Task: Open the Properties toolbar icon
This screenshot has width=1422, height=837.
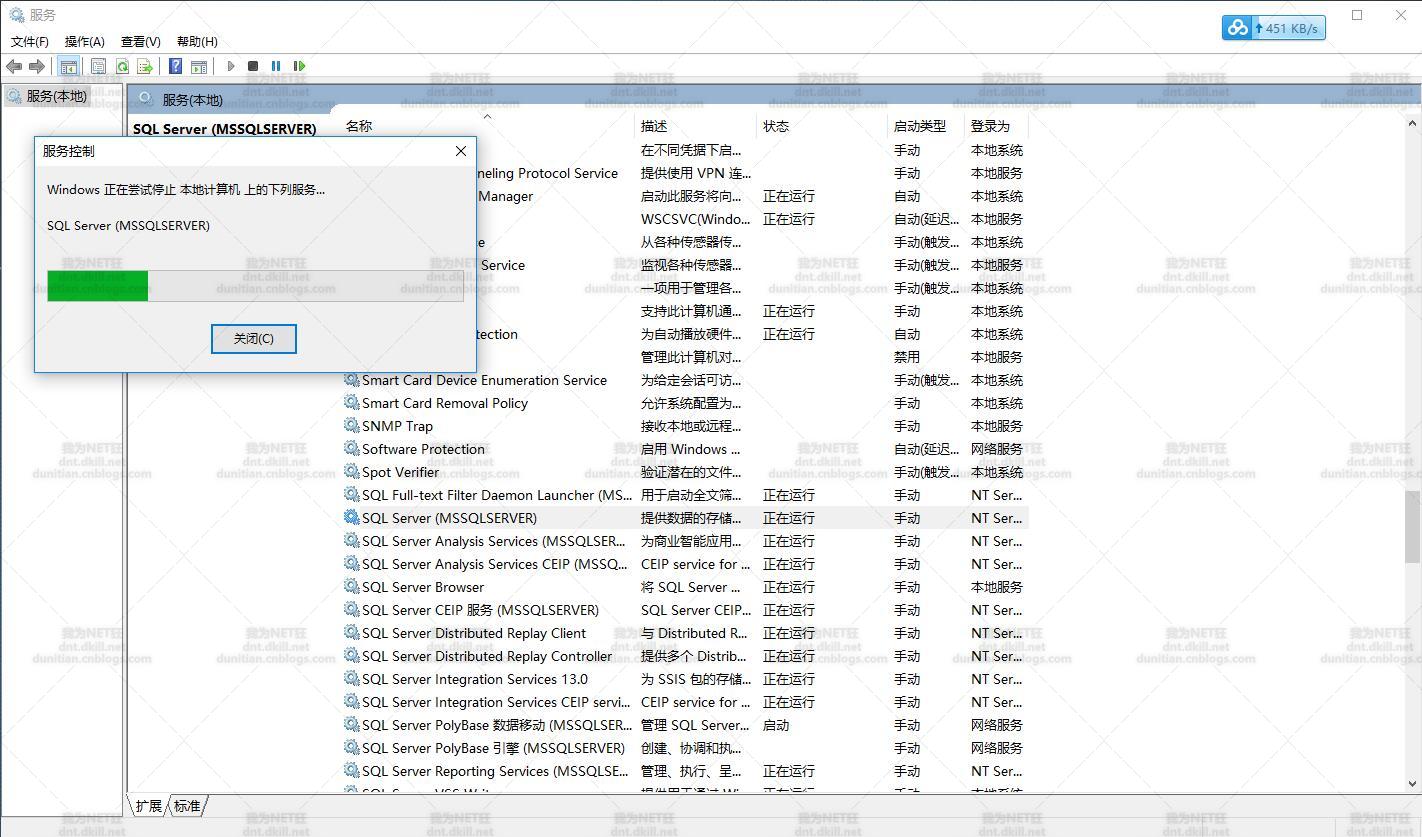Action: (x=98, y=66)
